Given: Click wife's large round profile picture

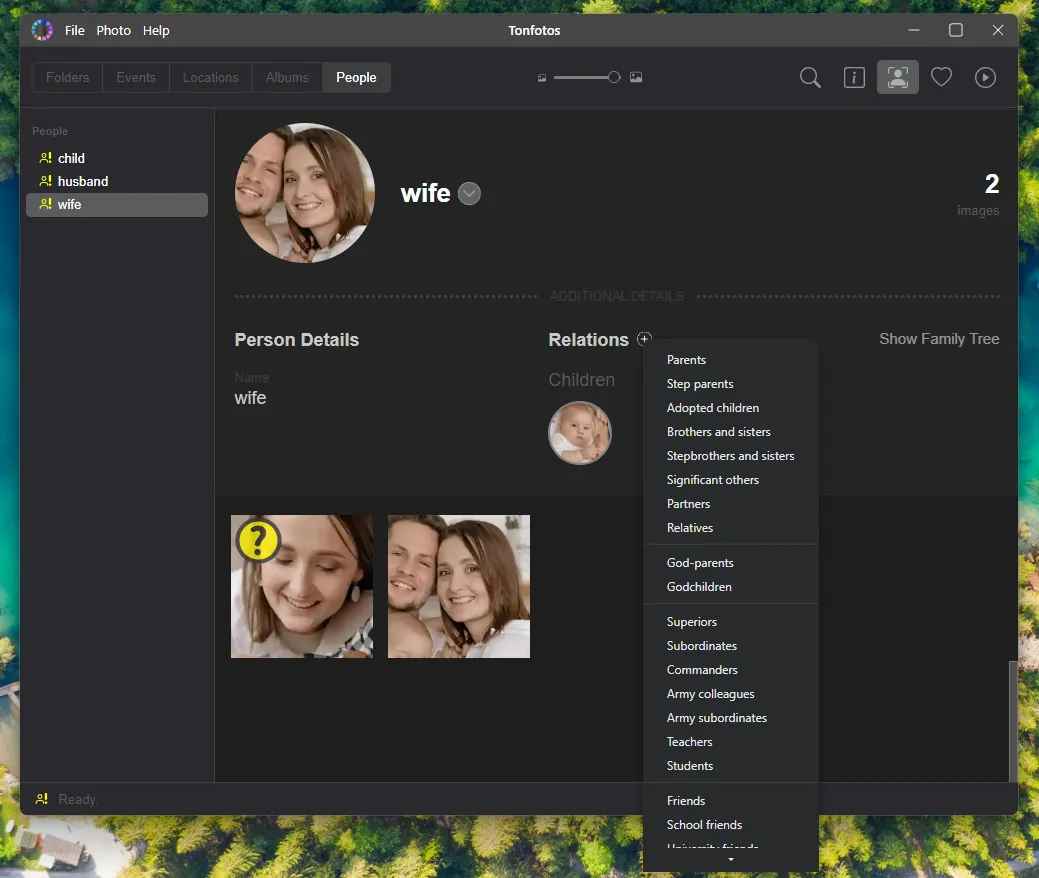Looking at the screenshot, I should 305,193.
